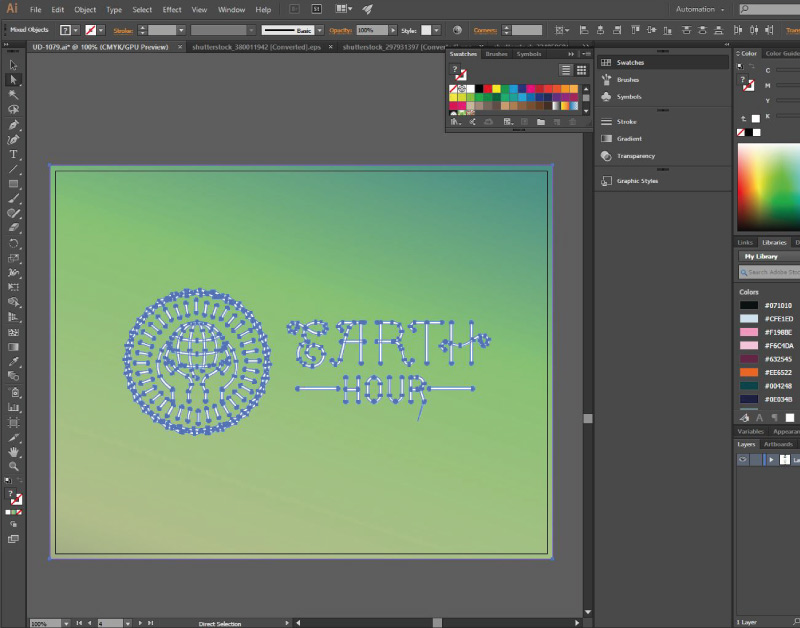Switch Swatches panel to list view
The height and width of the screenshot is (628, 800).
click(x=565, y=70)
